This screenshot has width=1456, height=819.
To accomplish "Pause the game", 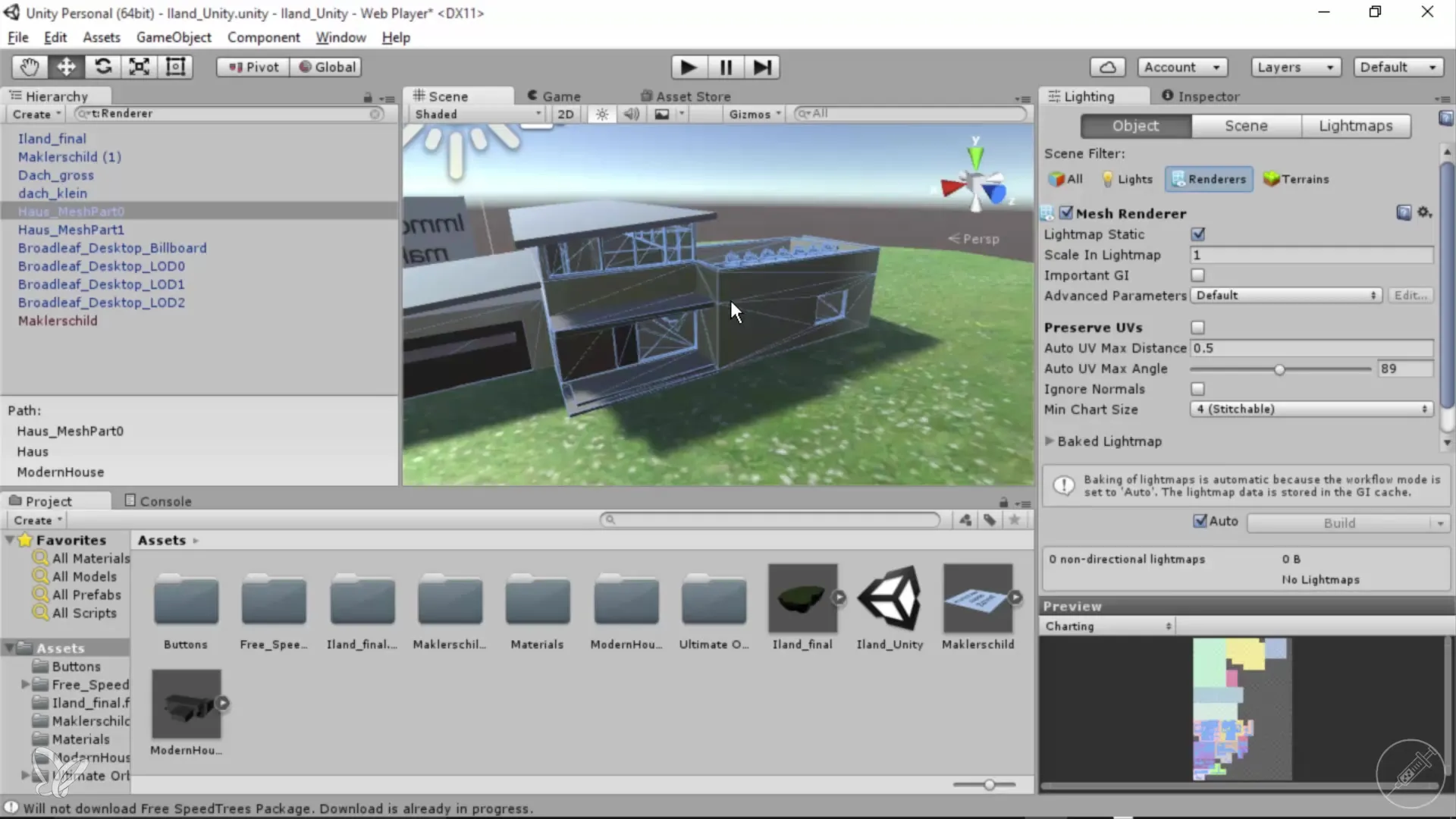I will [726, 67].
